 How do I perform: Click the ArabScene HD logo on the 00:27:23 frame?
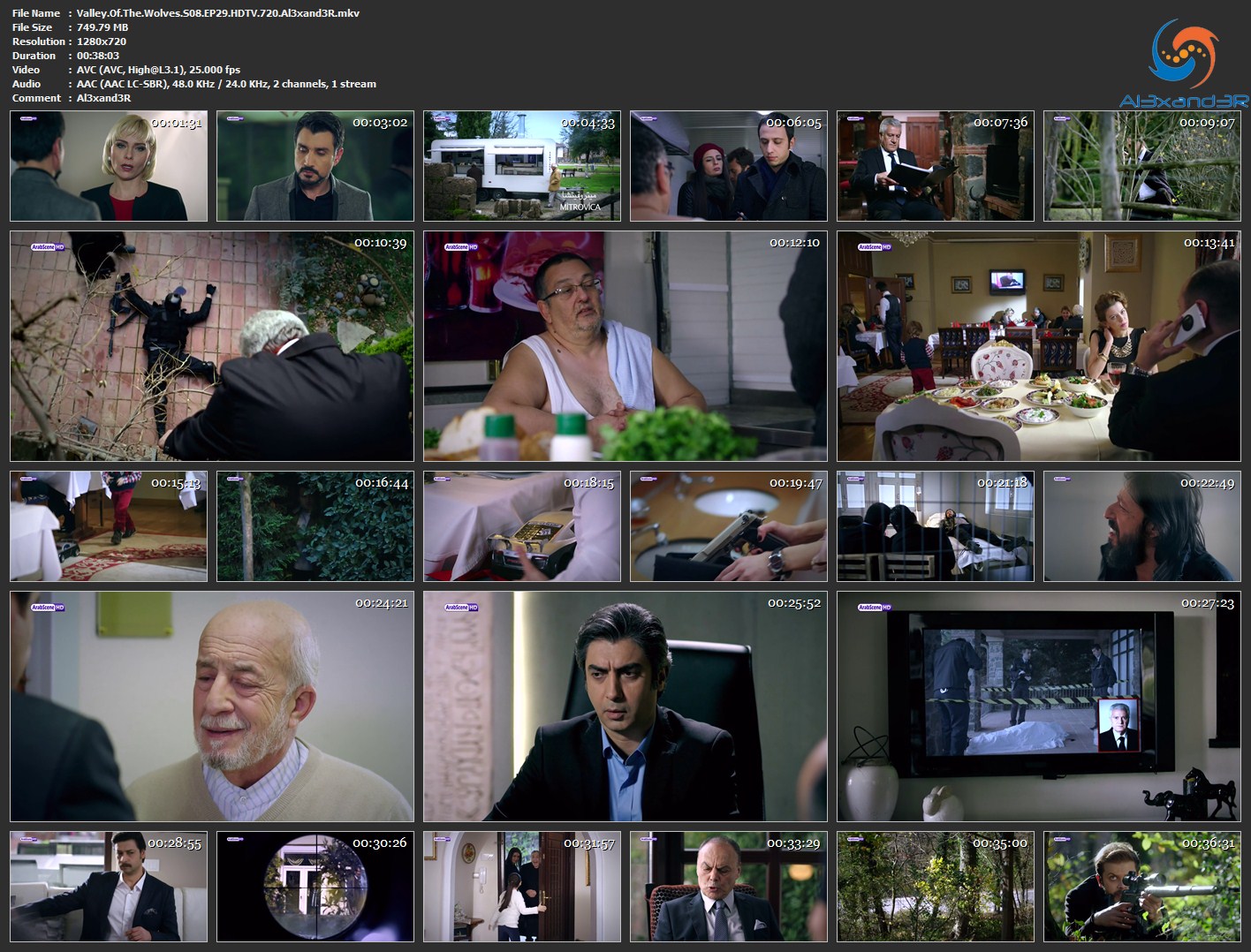click(x=875, y=608)
